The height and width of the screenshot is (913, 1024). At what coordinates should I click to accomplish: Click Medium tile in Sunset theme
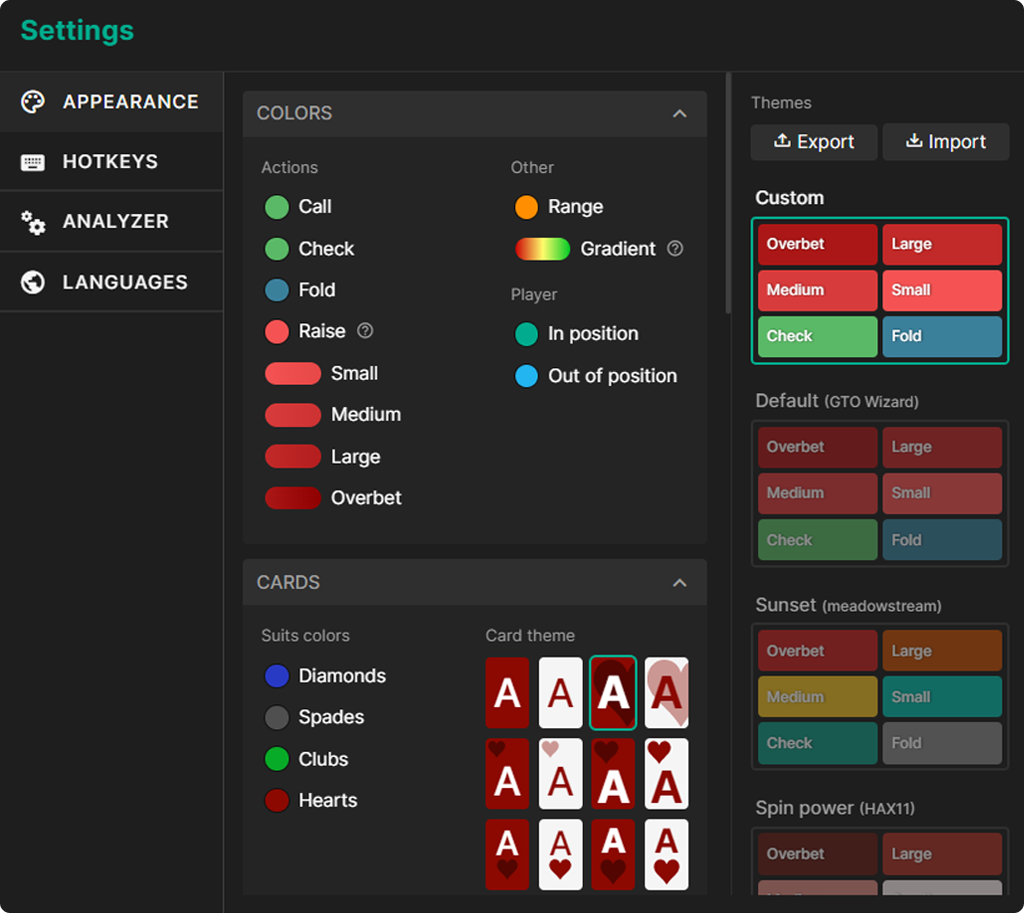[818, 697]
